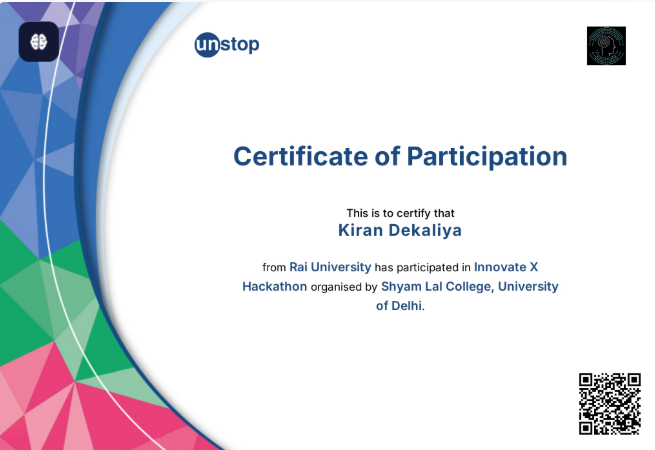The height and width of the screenshot is (450, 655).
Task: Click the name 'Kiran Dekaliya'
Action: (x=400, y=230)
